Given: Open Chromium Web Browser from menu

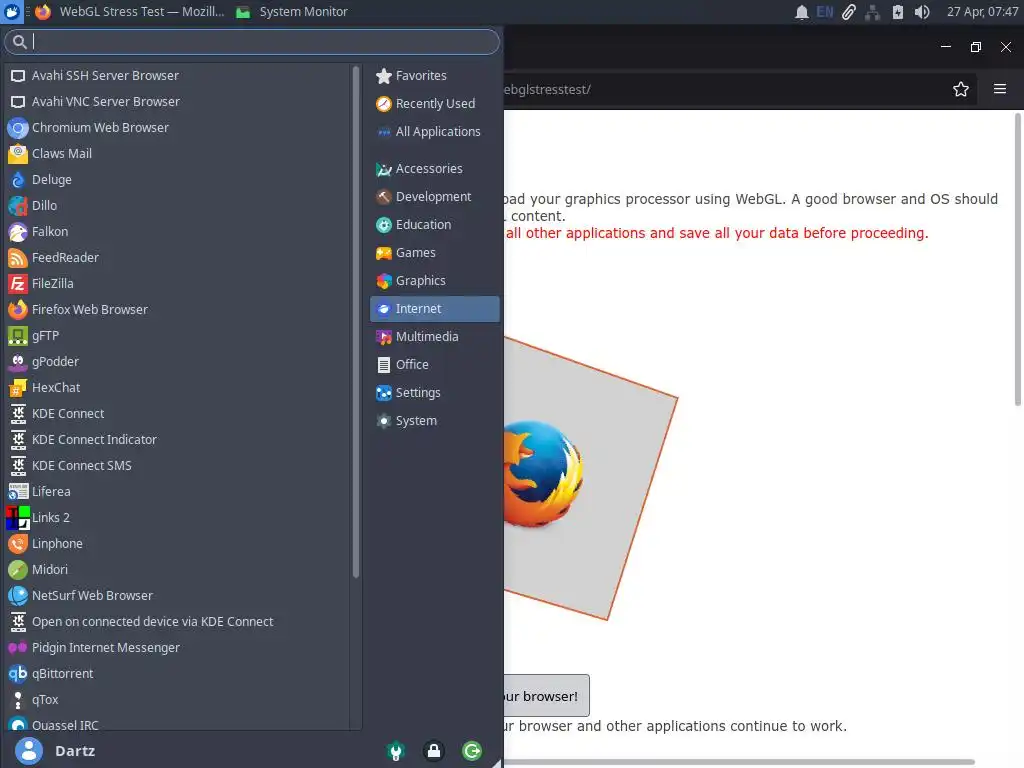Looking at the screenshot, I should [177, 128].
